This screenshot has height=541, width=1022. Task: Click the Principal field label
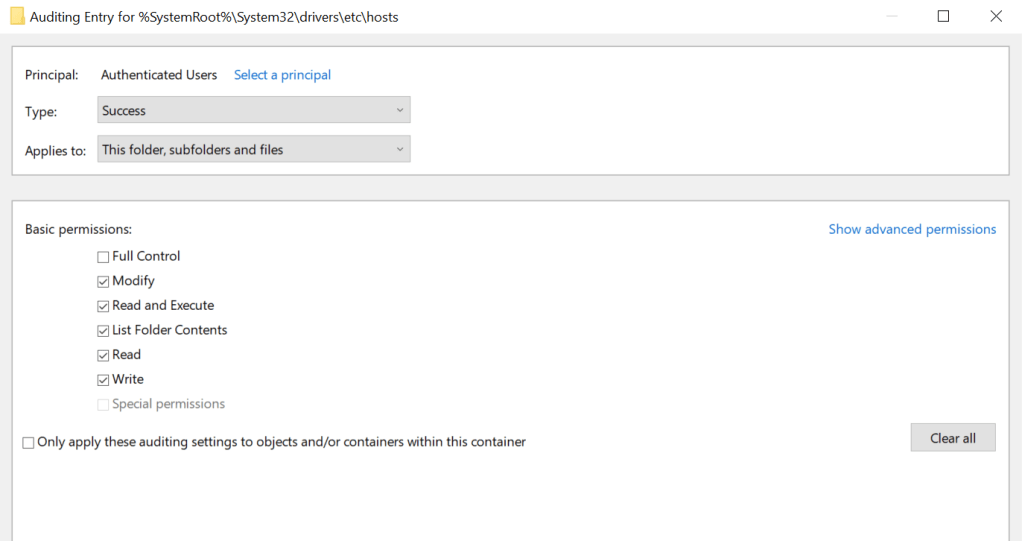(x=52, y=75)
